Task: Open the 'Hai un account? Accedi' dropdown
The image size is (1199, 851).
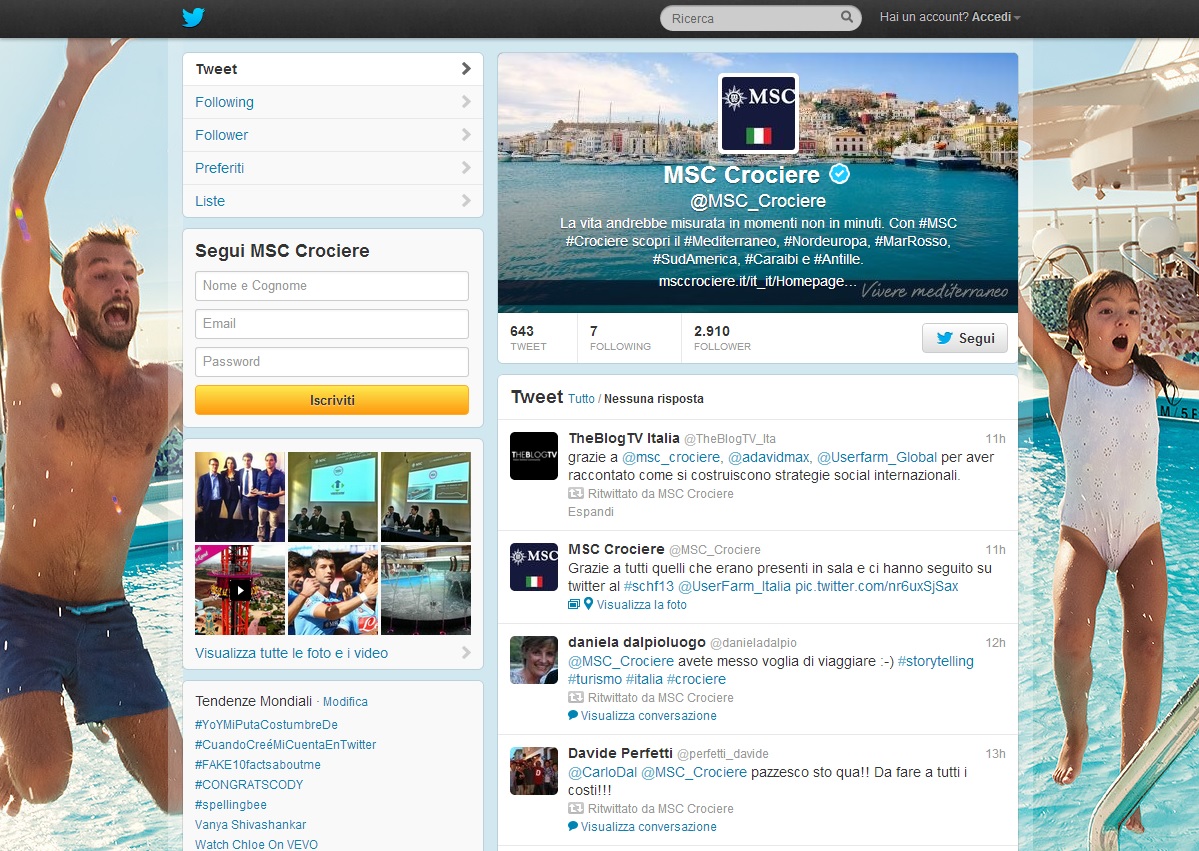Action: (x=950, y=17)
